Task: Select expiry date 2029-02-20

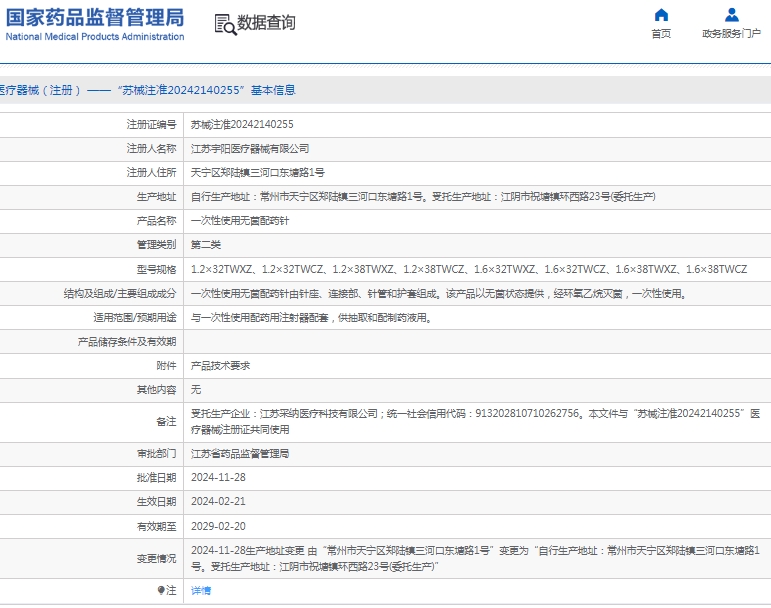Action: [x=218, y=526]
